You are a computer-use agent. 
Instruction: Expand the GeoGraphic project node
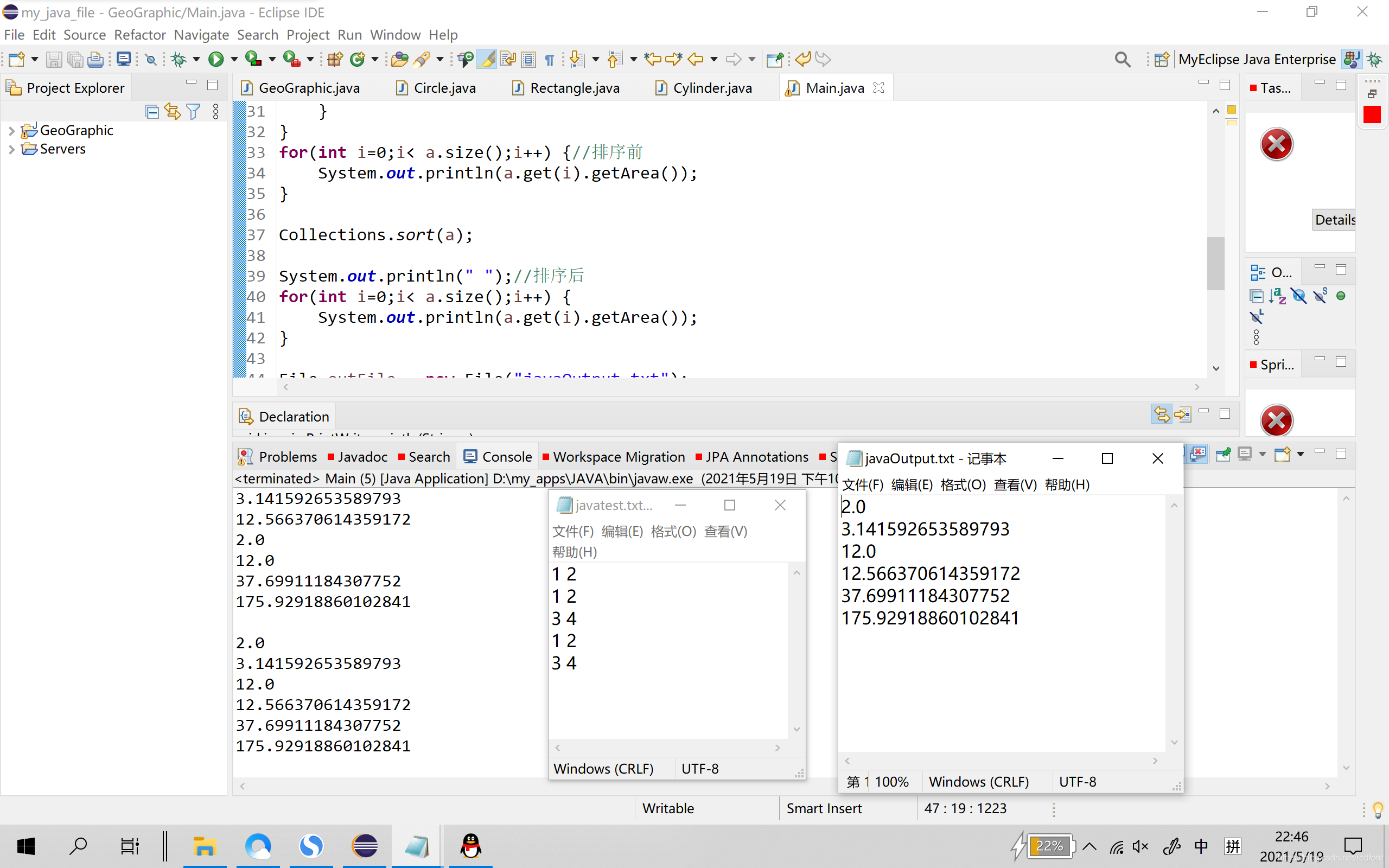(x=11, y=131)
